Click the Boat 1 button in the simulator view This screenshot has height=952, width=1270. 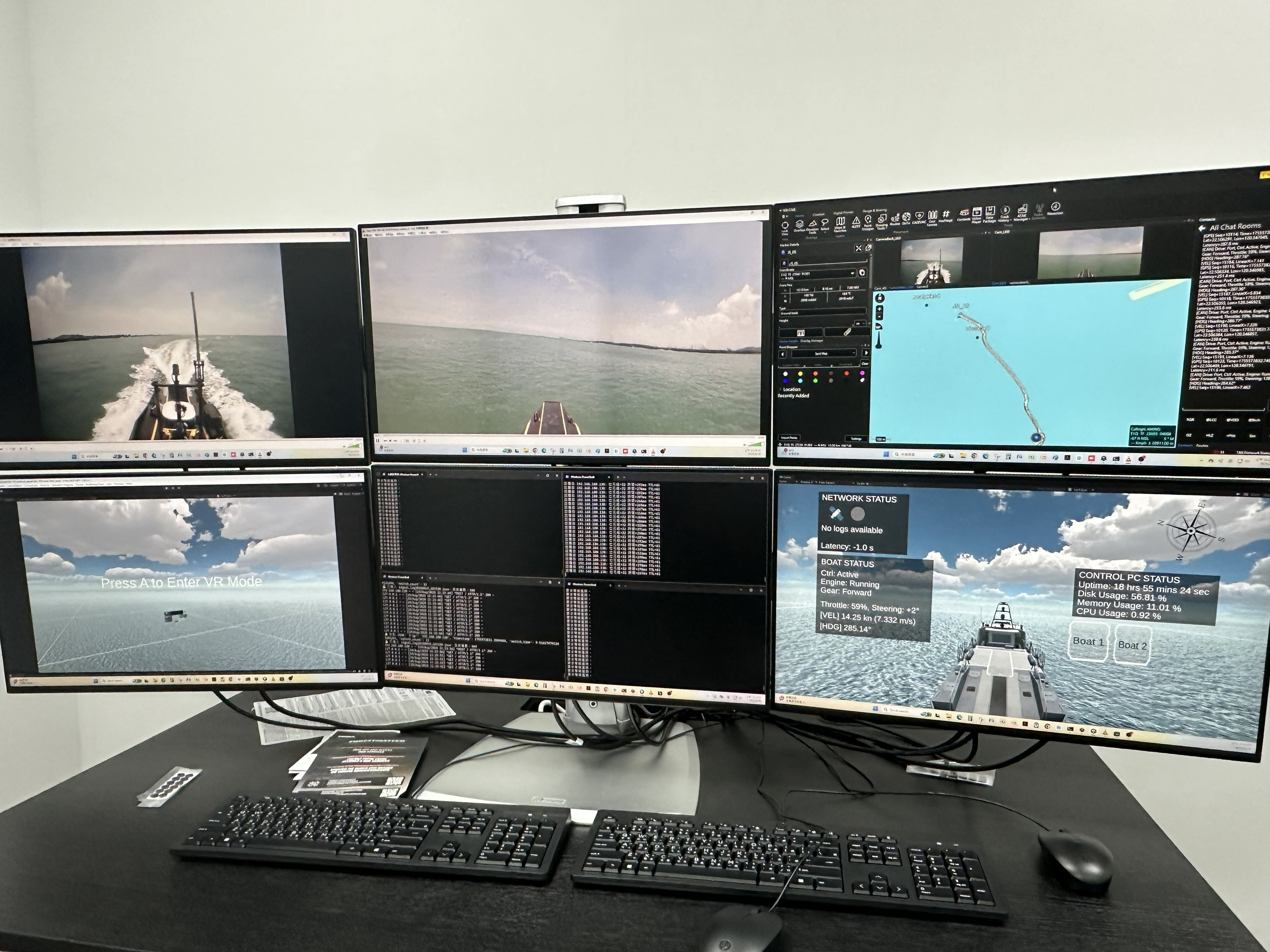point(1089,642)
